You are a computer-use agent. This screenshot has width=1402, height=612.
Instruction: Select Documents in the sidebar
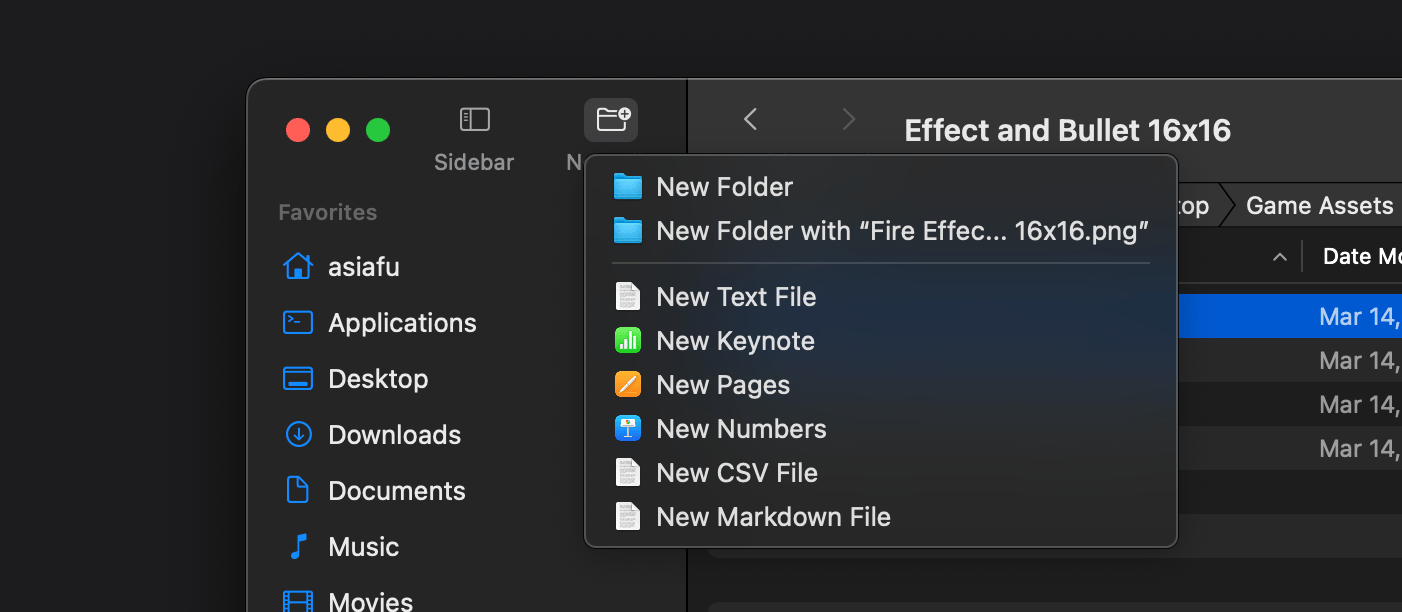396,491
